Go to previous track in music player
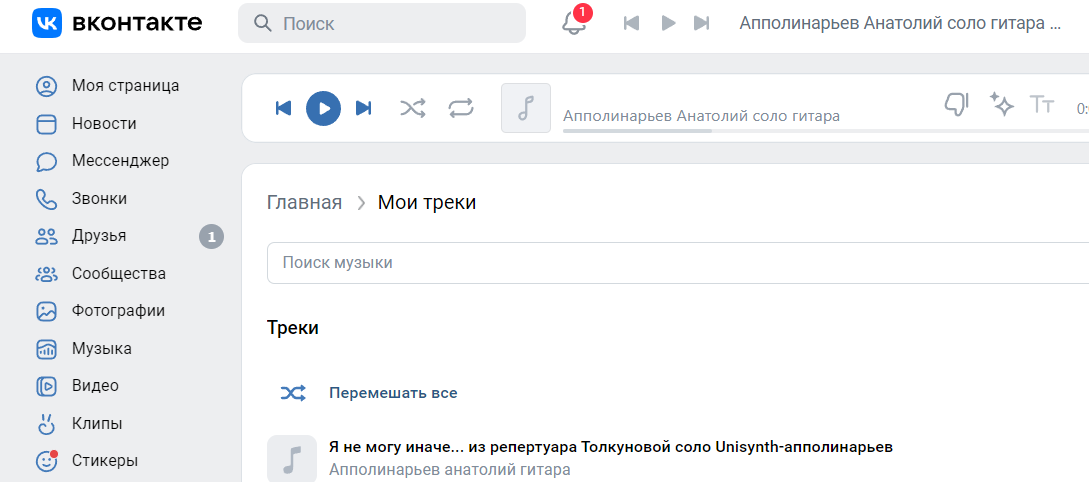Viewport: 1089px width, 482px height. 283,108
